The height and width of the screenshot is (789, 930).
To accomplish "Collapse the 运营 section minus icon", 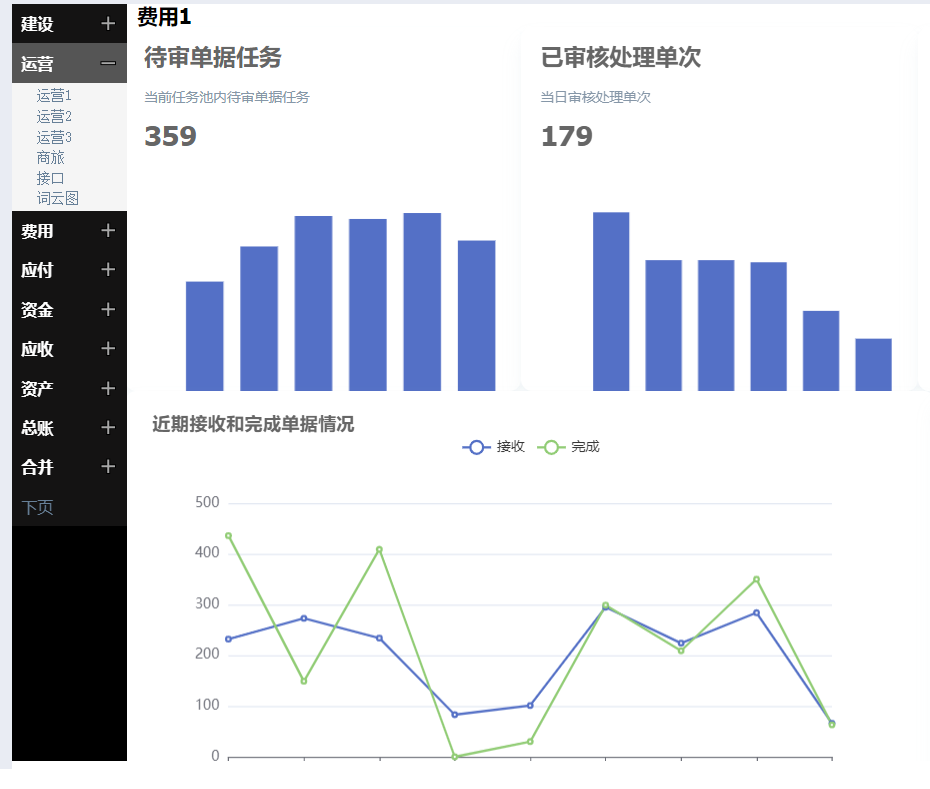I will 108,64.
